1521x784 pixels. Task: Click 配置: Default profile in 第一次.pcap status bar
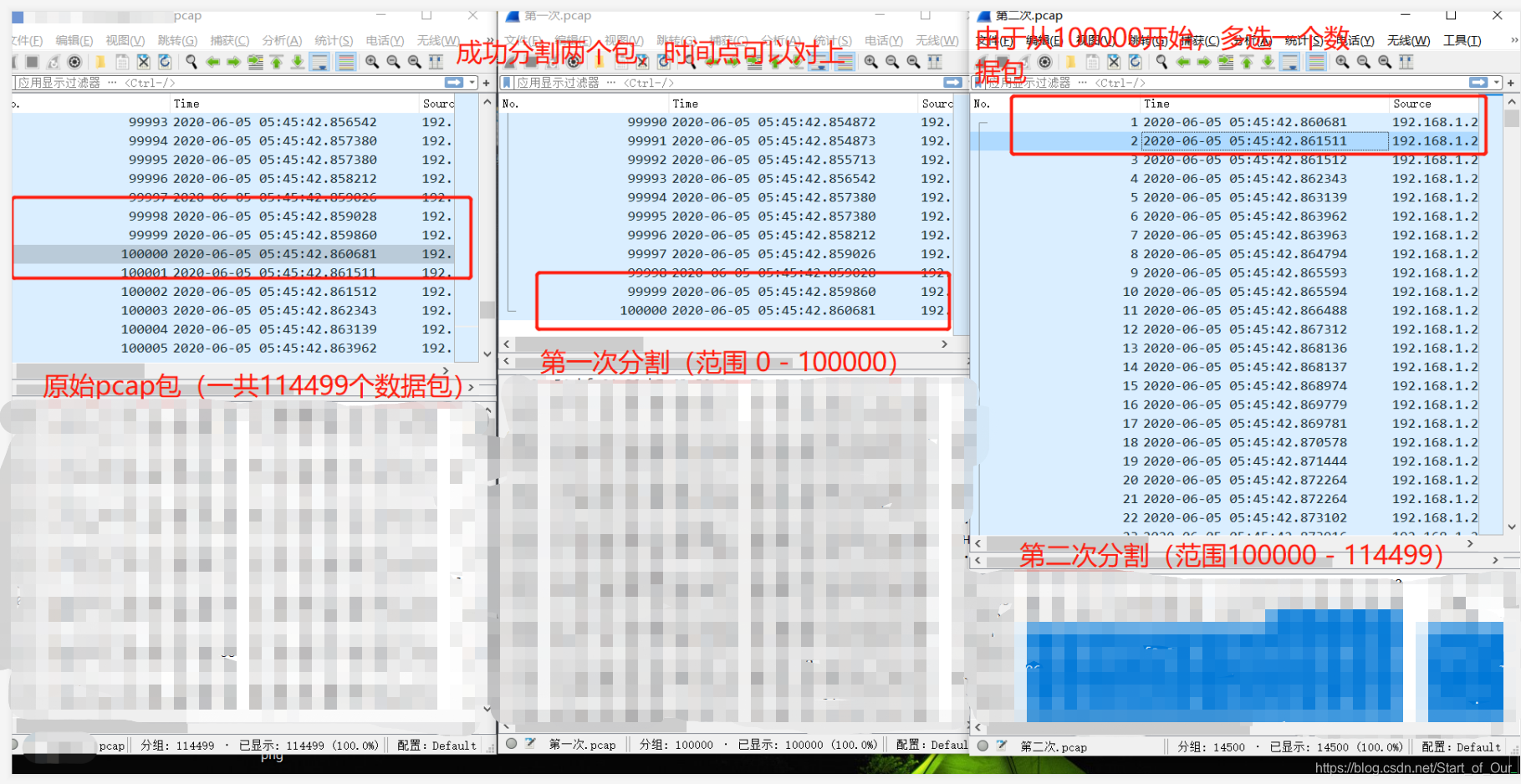point(931,745)
